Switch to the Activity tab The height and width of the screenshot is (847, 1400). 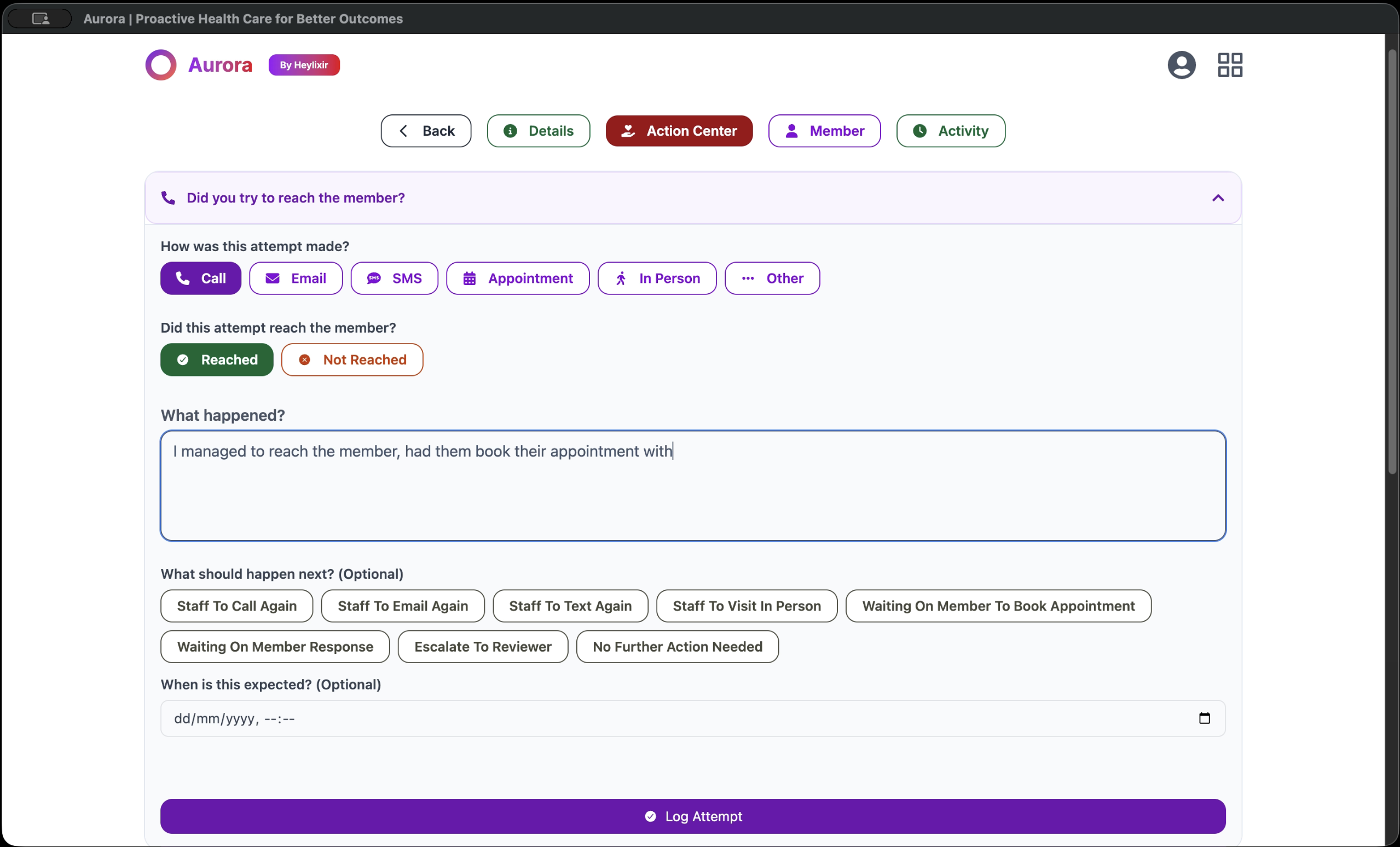tap(951, 131)
